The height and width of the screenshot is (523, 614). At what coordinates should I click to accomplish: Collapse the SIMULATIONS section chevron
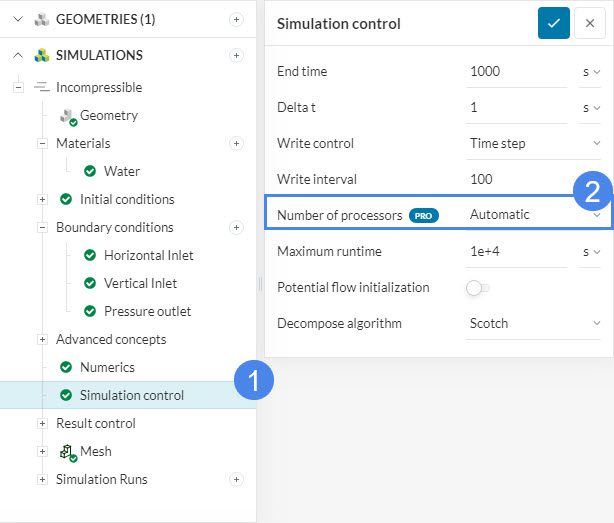point(18,55)
